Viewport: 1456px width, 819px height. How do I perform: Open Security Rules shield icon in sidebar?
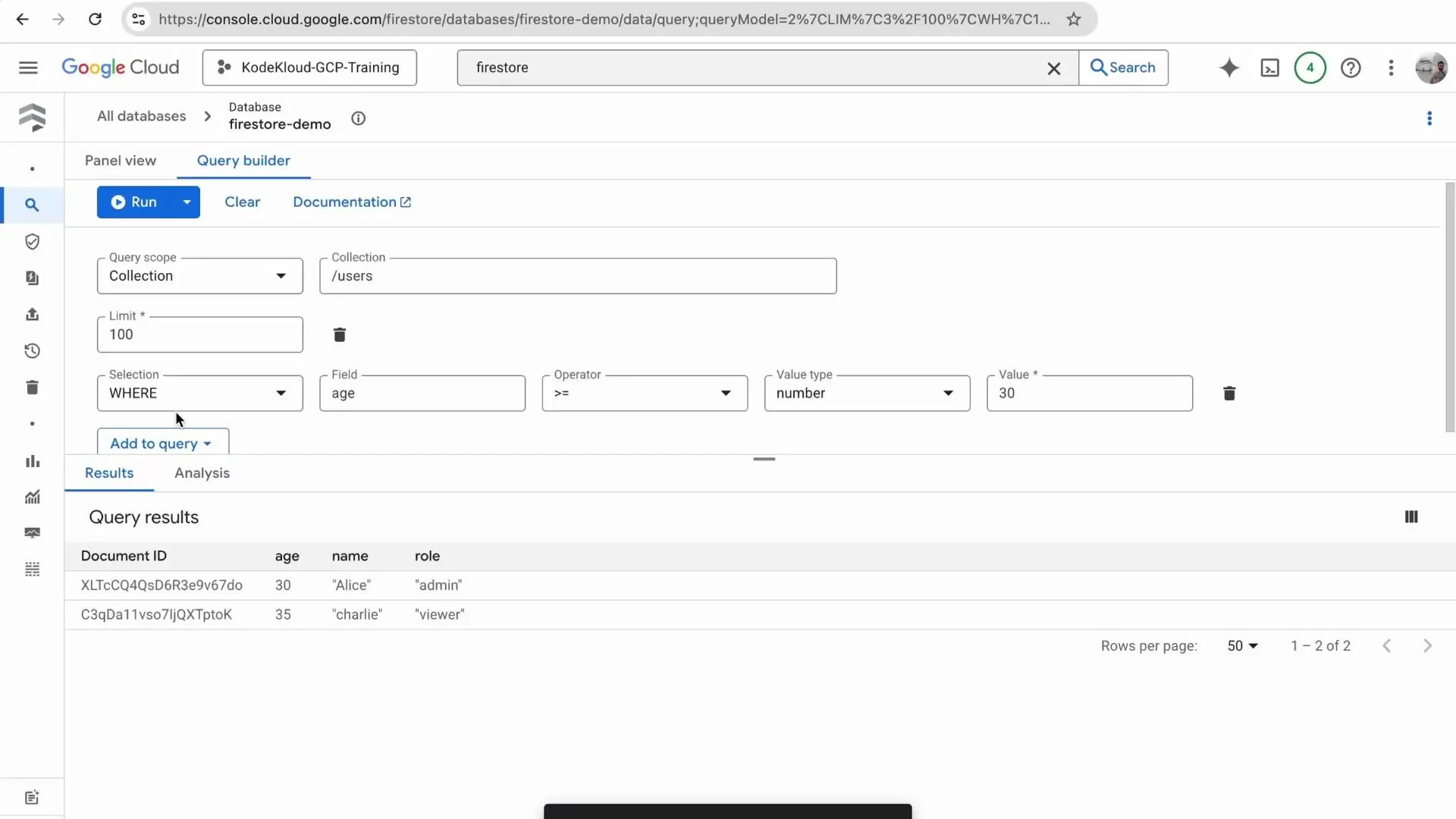click(32, 241)
